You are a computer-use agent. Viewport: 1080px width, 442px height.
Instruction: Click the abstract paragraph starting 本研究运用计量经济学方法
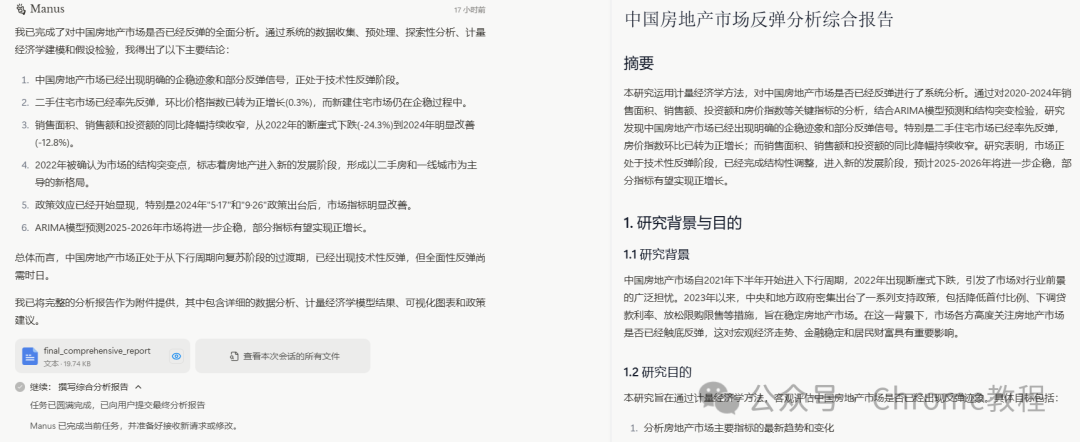click(848, 136)
